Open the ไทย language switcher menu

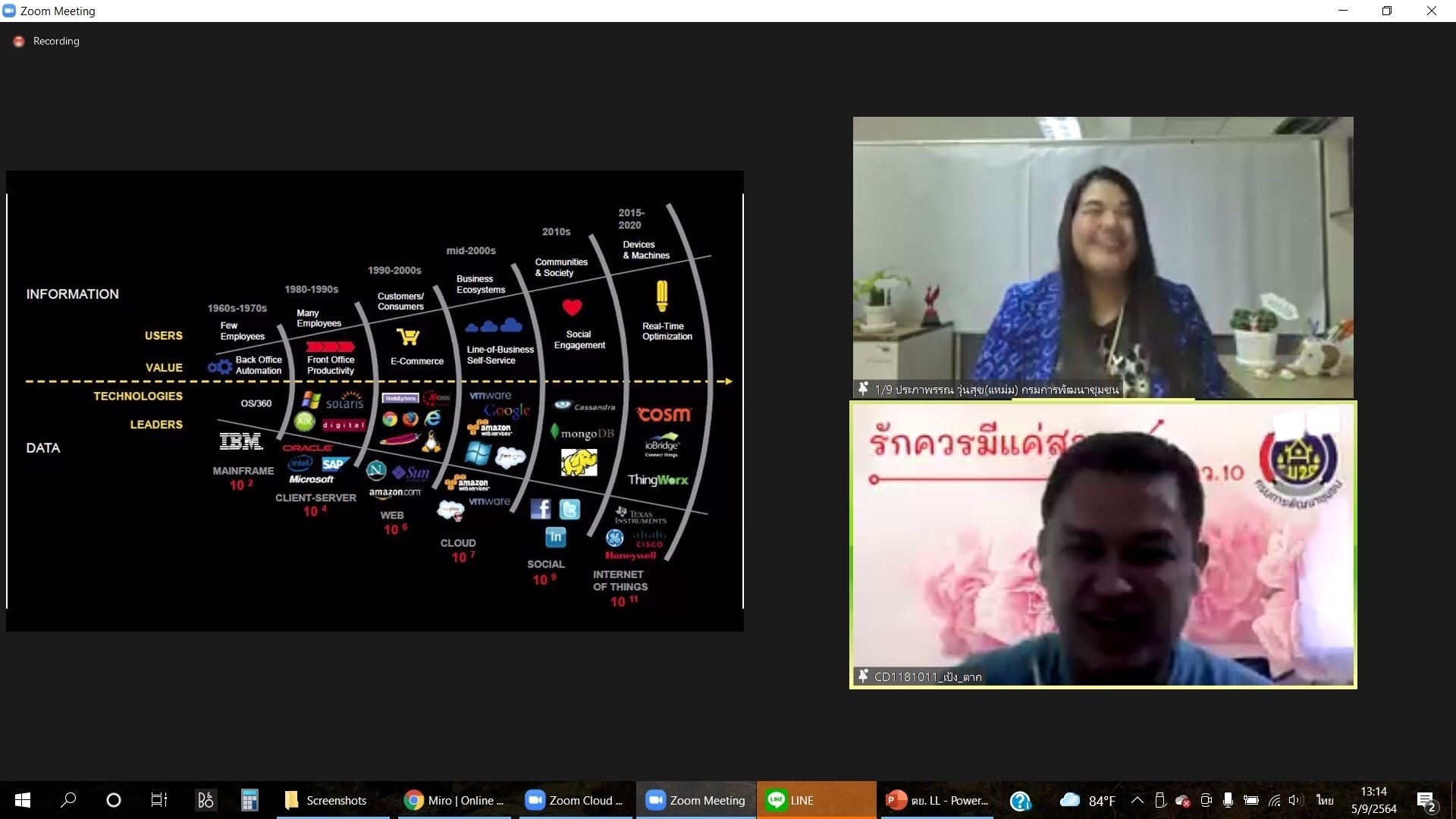(1324, 800)
